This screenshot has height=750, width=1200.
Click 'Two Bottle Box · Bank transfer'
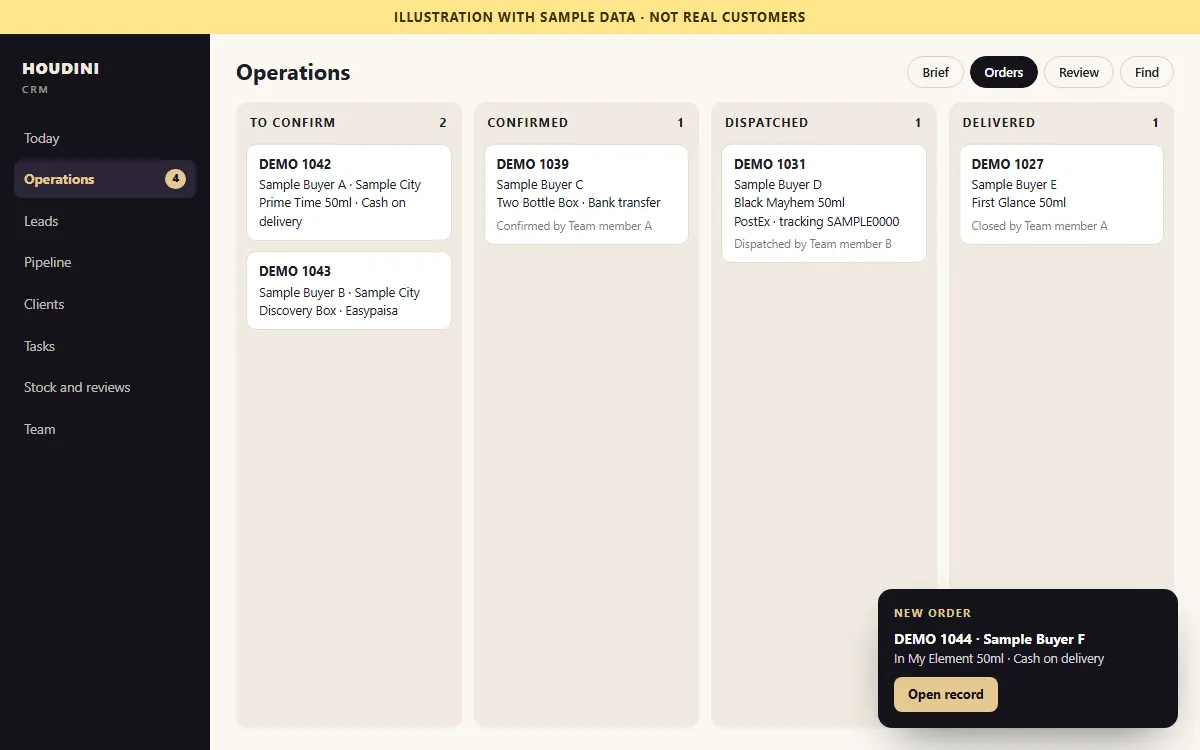pyautogui.click(x=578, y=203)
